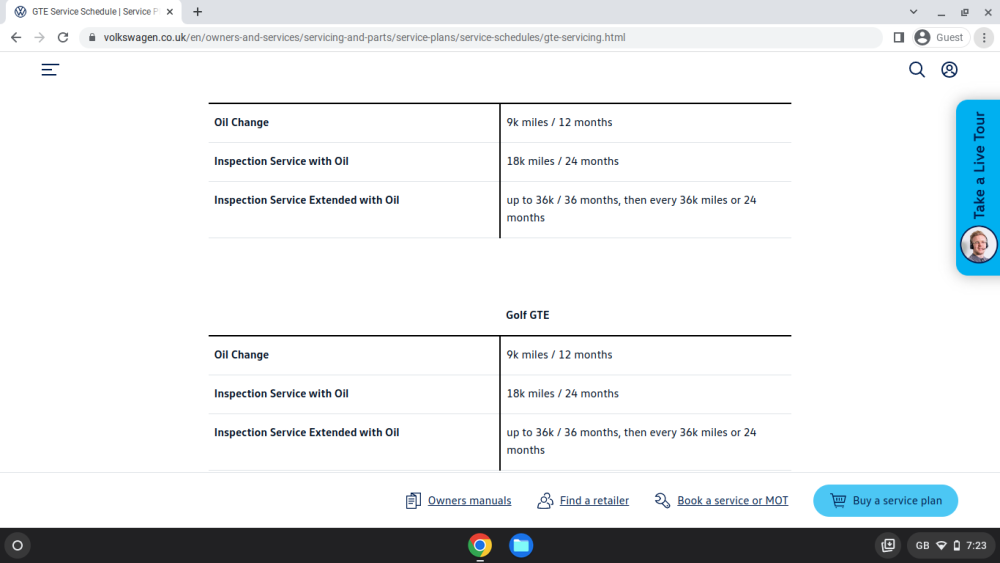The width and height of the screenshot is (1000, 563).
Task: Go back to the previous page
Action: point(16,38)
